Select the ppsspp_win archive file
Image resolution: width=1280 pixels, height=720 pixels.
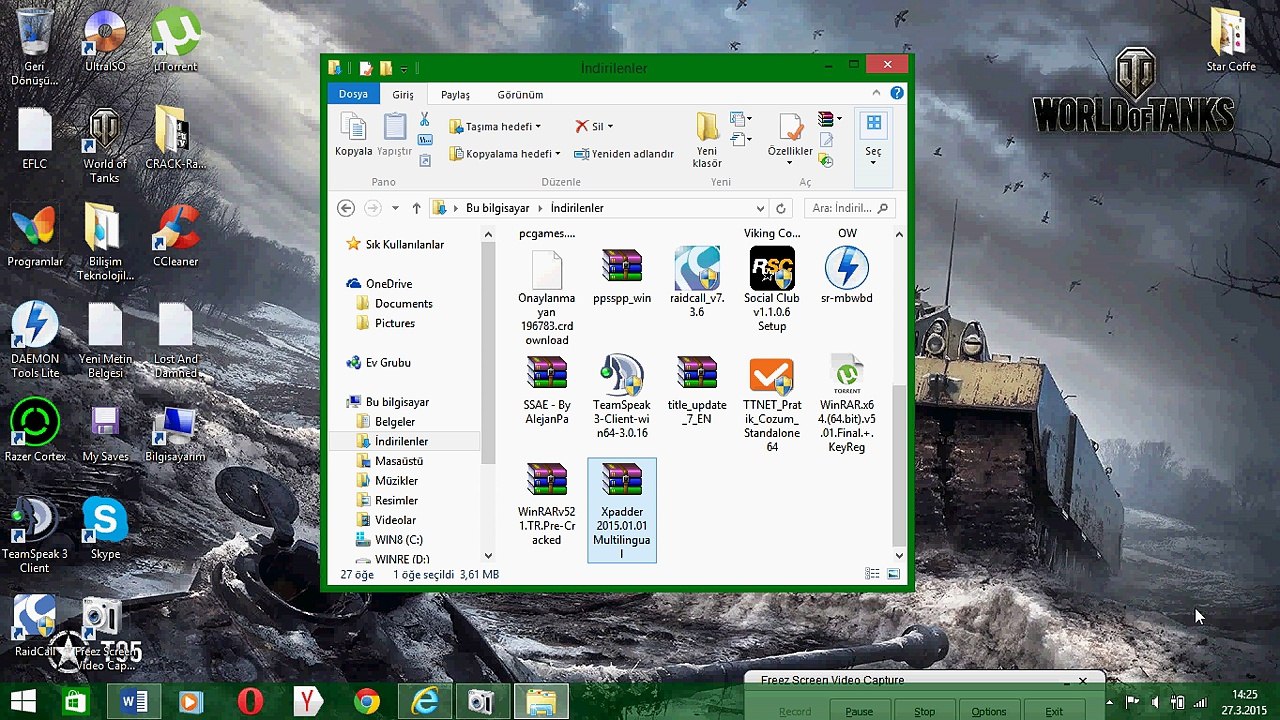pos(622,276)
